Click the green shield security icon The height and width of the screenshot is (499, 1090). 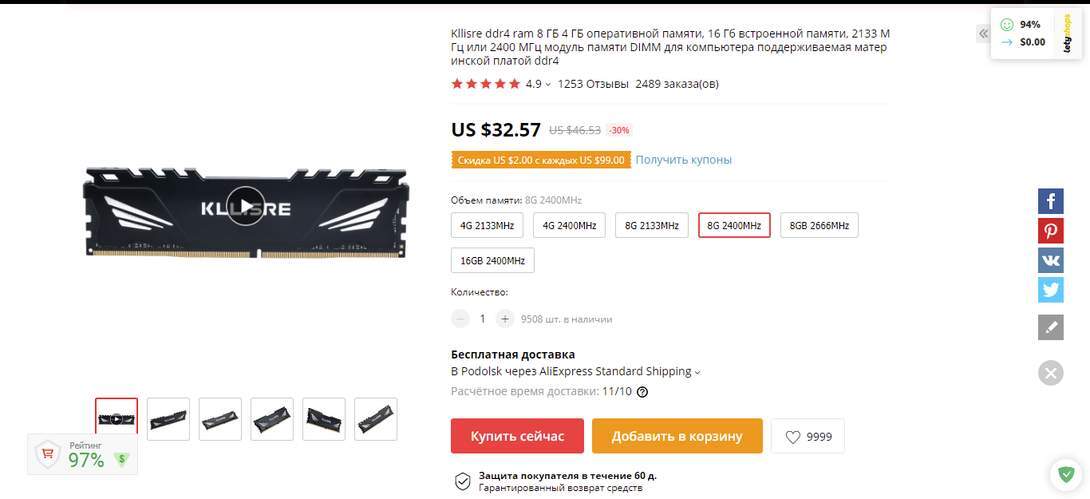(x=1066, y=475)
